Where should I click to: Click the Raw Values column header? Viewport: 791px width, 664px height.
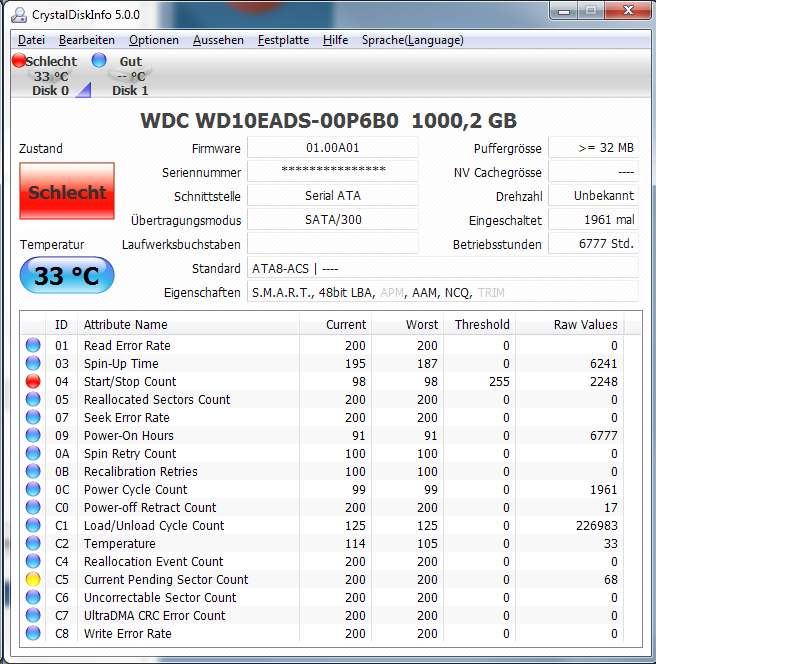coord(570,324)
